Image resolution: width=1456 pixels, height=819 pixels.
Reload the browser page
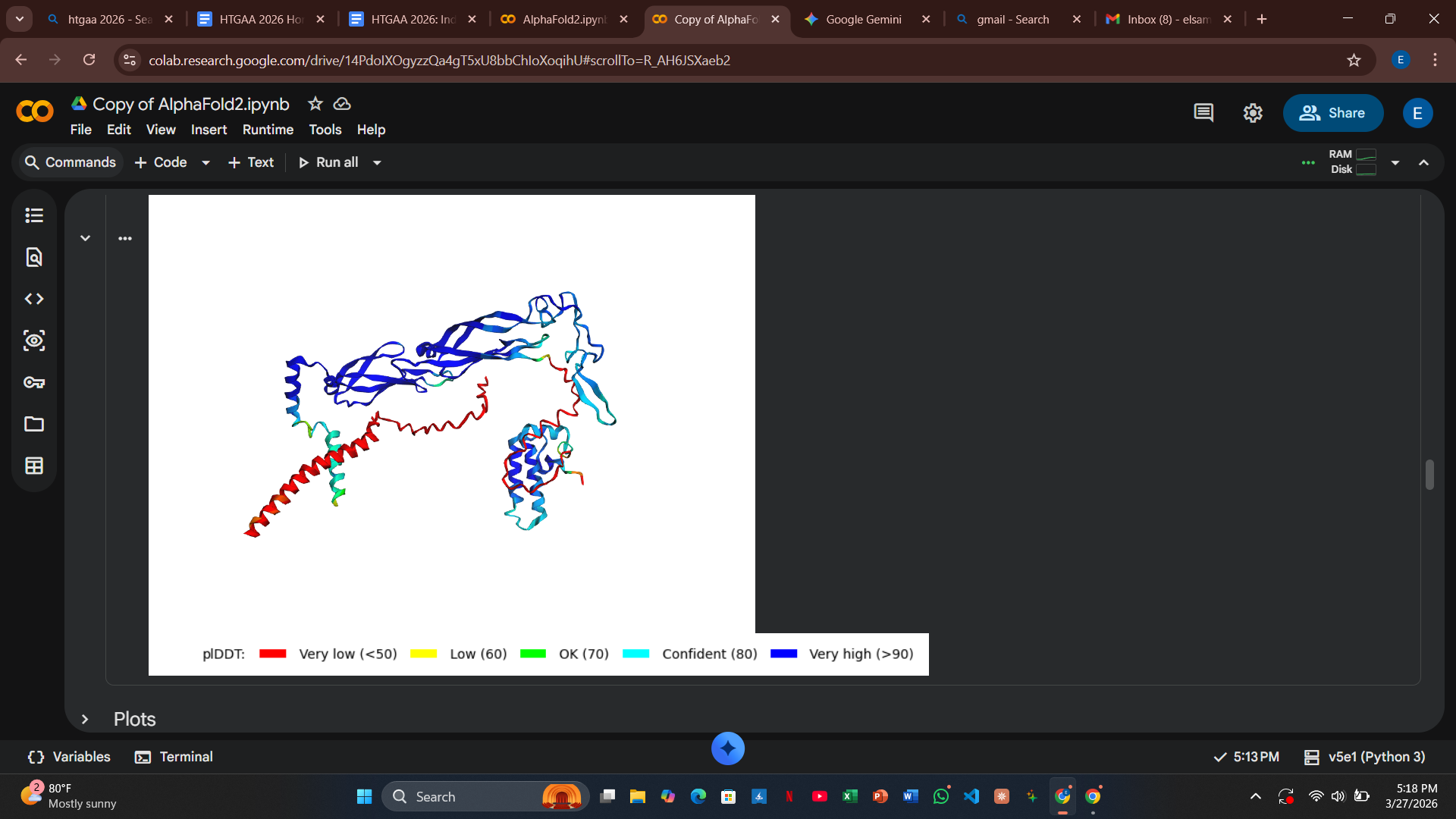pos(89,60)
